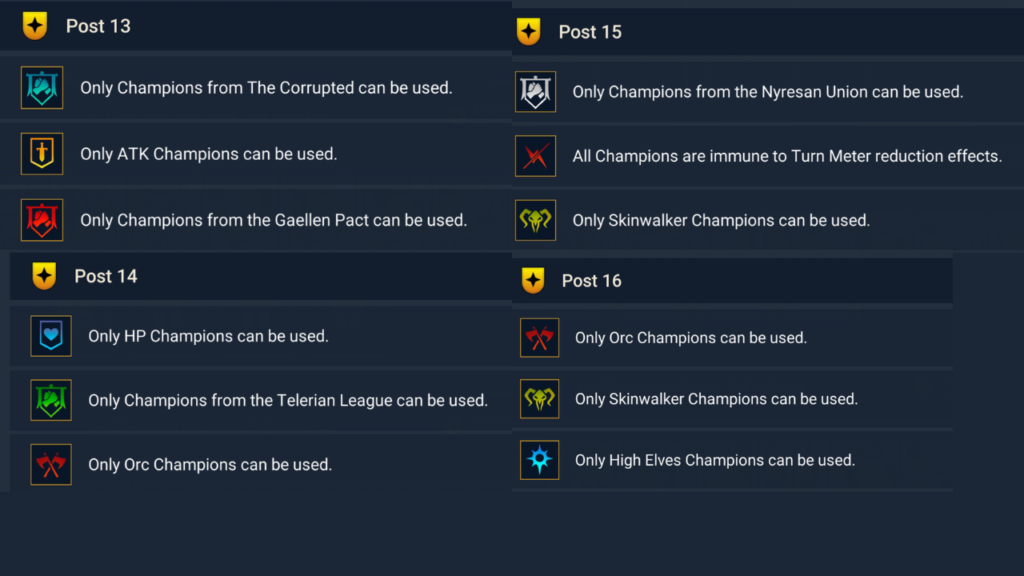This screenshot has width=1024, height=576.
Task: Click the Skinwalker icon under Post 15
Action: [535, 220]
